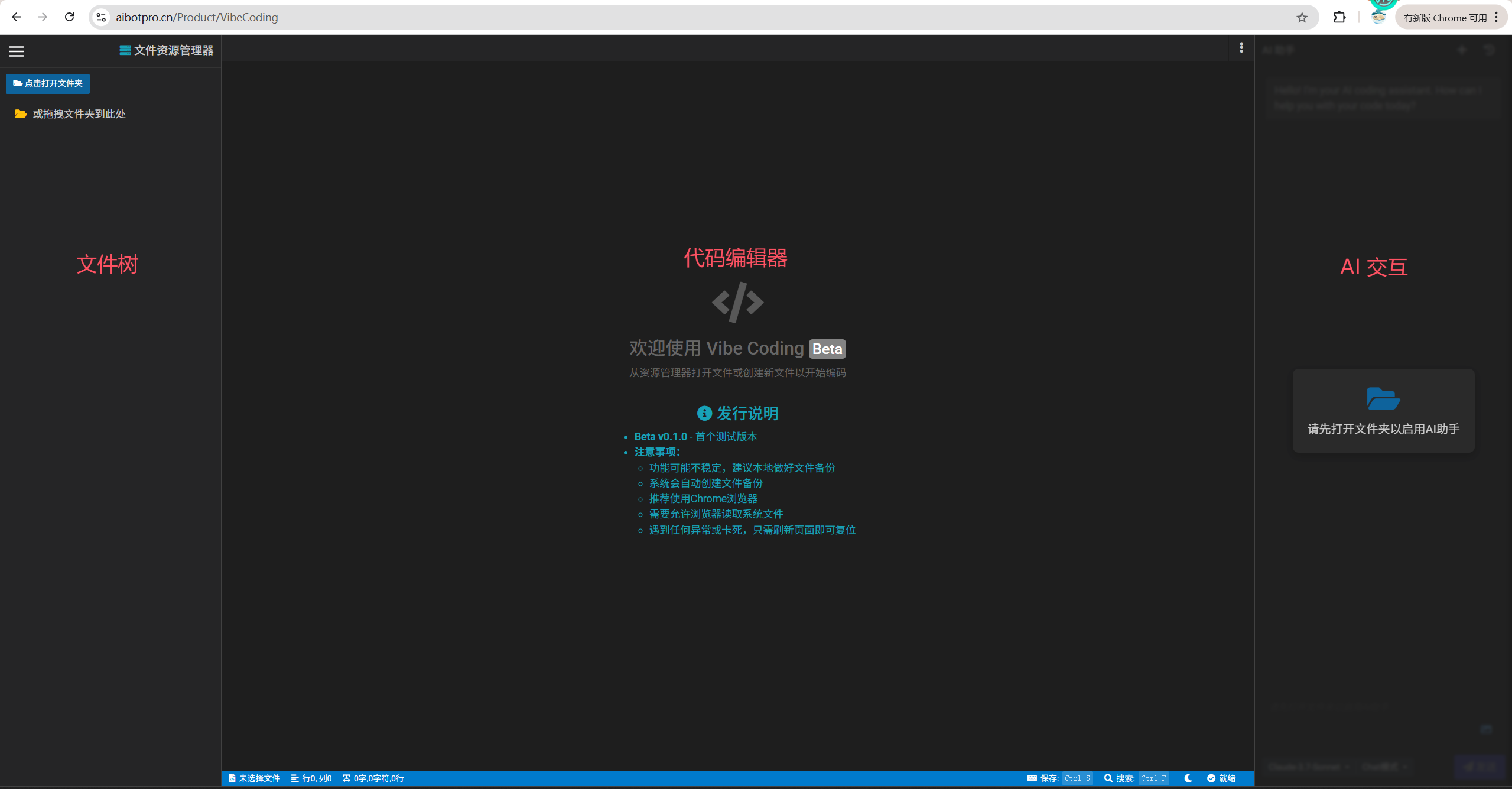Click the 系统会自动创建文件备份 note

tap(705, 483)
